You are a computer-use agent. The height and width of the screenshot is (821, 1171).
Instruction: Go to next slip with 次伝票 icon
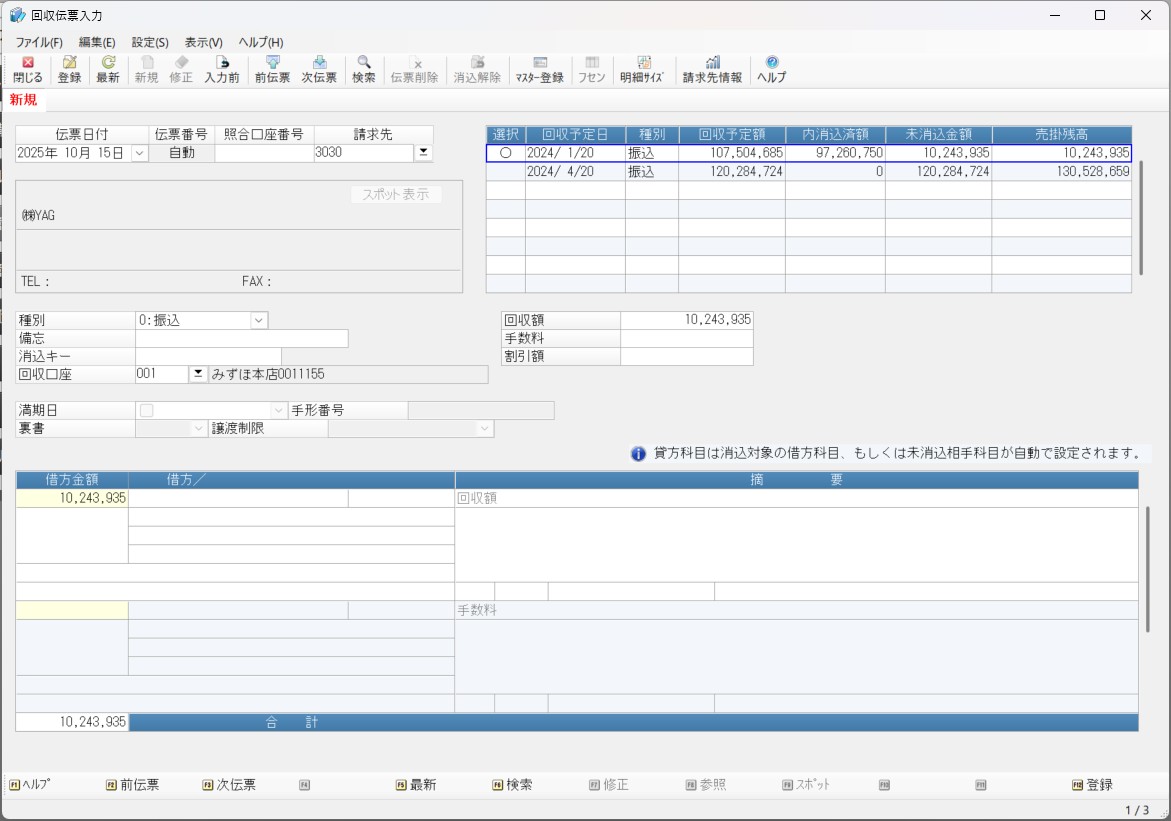point(319,69)
